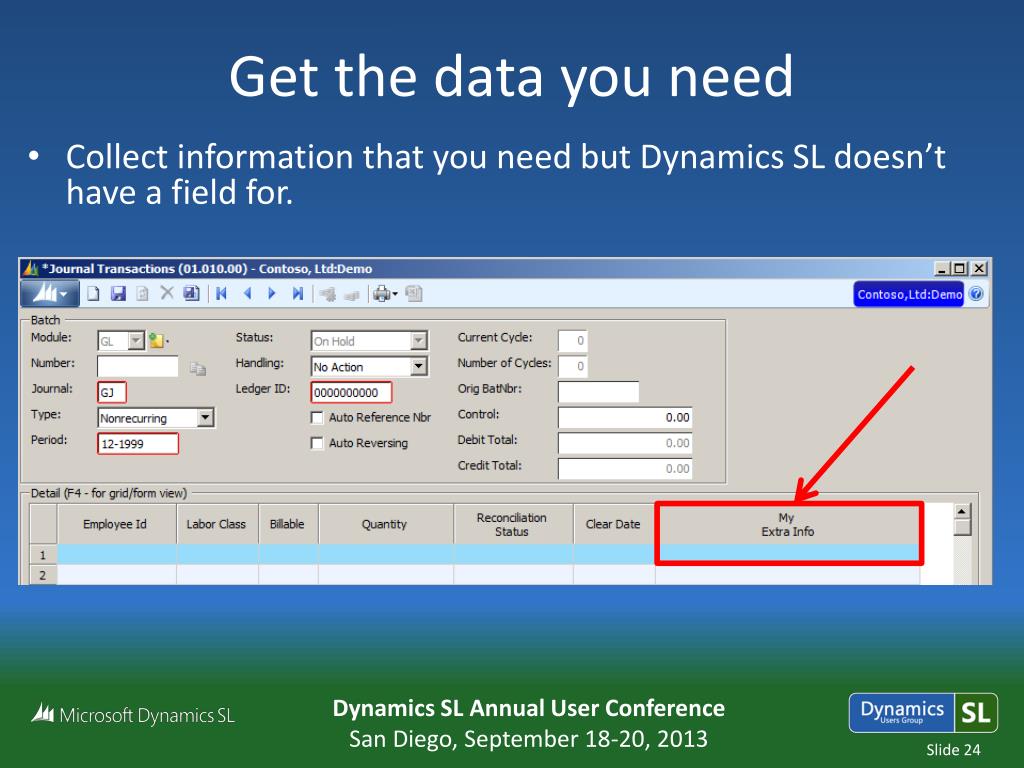Click the Save and Close icon
This screenshot has width=1024, height=768.
[191, 294]
